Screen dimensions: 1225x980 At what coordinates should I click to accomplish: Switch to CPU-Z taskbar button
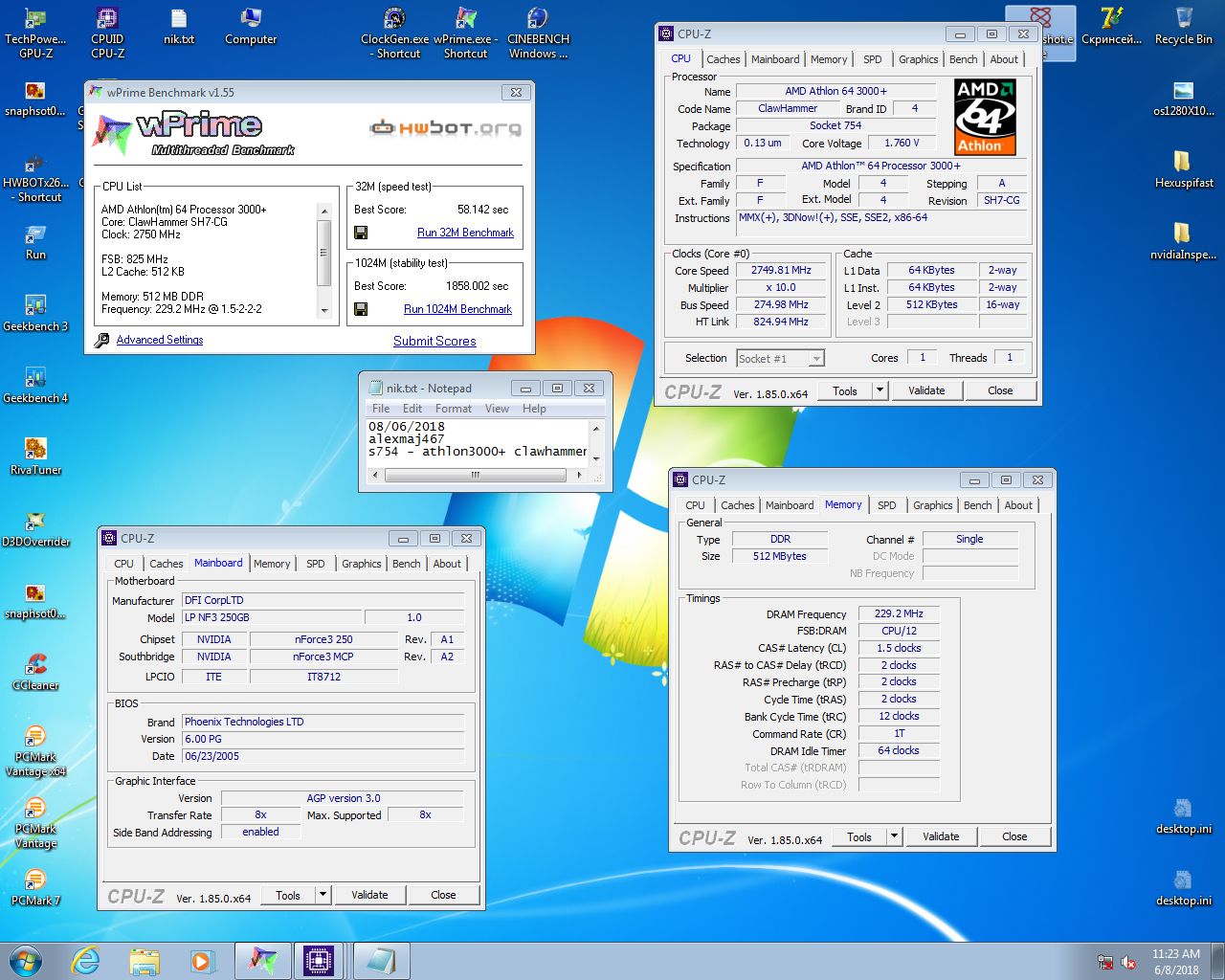point(320,961)
